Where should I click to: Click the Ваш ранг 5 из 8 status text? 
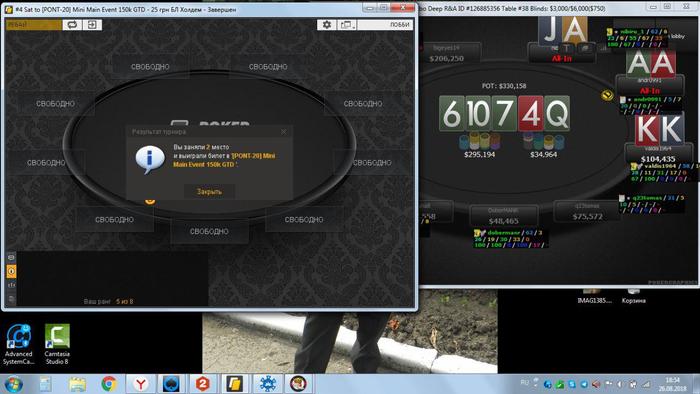tap(108, 302)
